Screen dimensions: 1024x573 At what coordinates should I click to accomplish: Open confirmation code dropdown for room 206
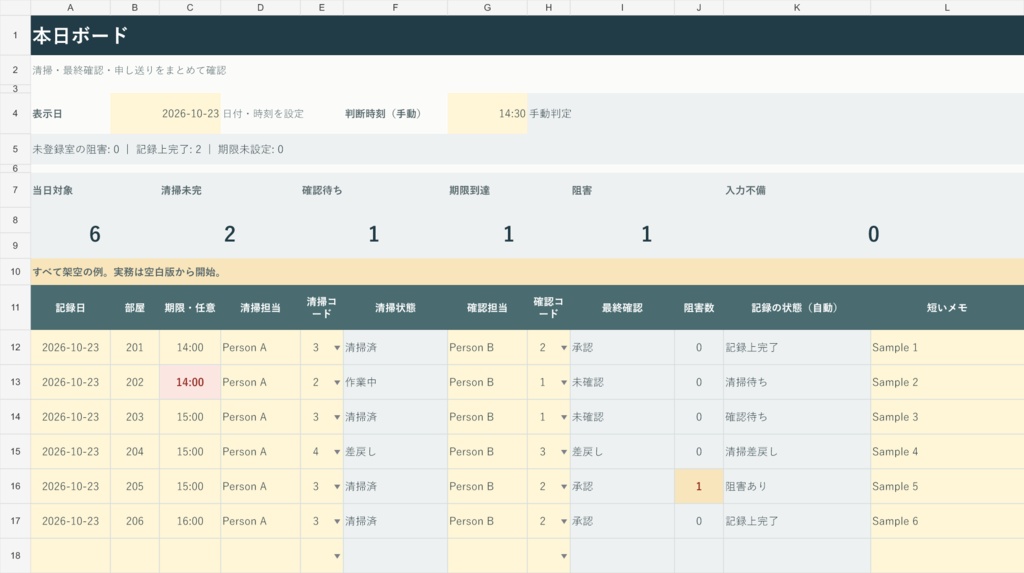(564, 521)
